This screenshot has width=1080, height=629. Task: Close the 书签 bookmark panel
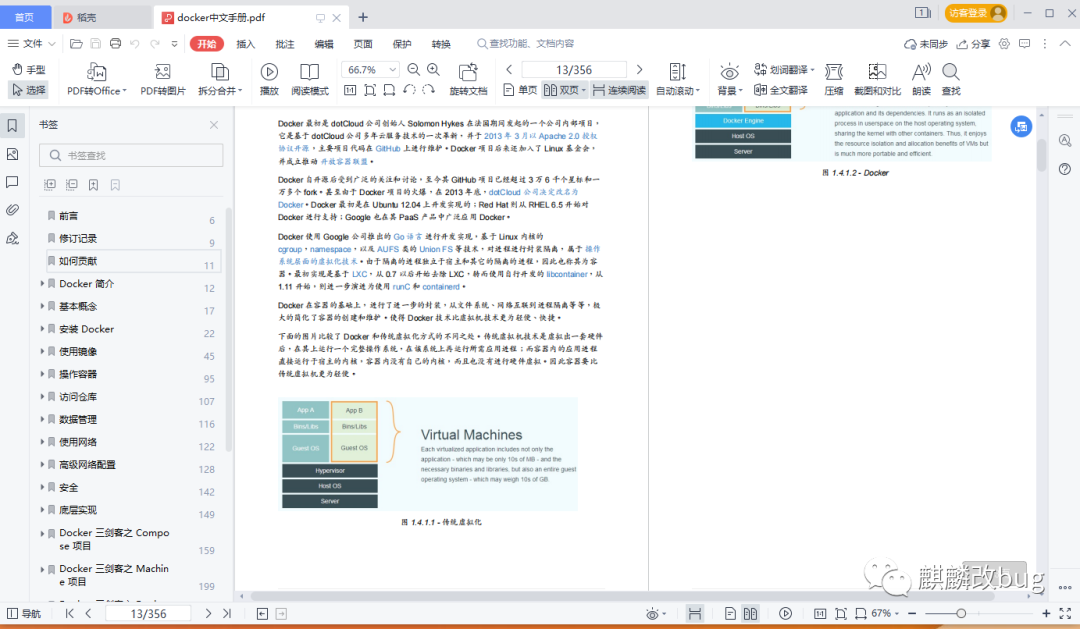coord(214,125)
